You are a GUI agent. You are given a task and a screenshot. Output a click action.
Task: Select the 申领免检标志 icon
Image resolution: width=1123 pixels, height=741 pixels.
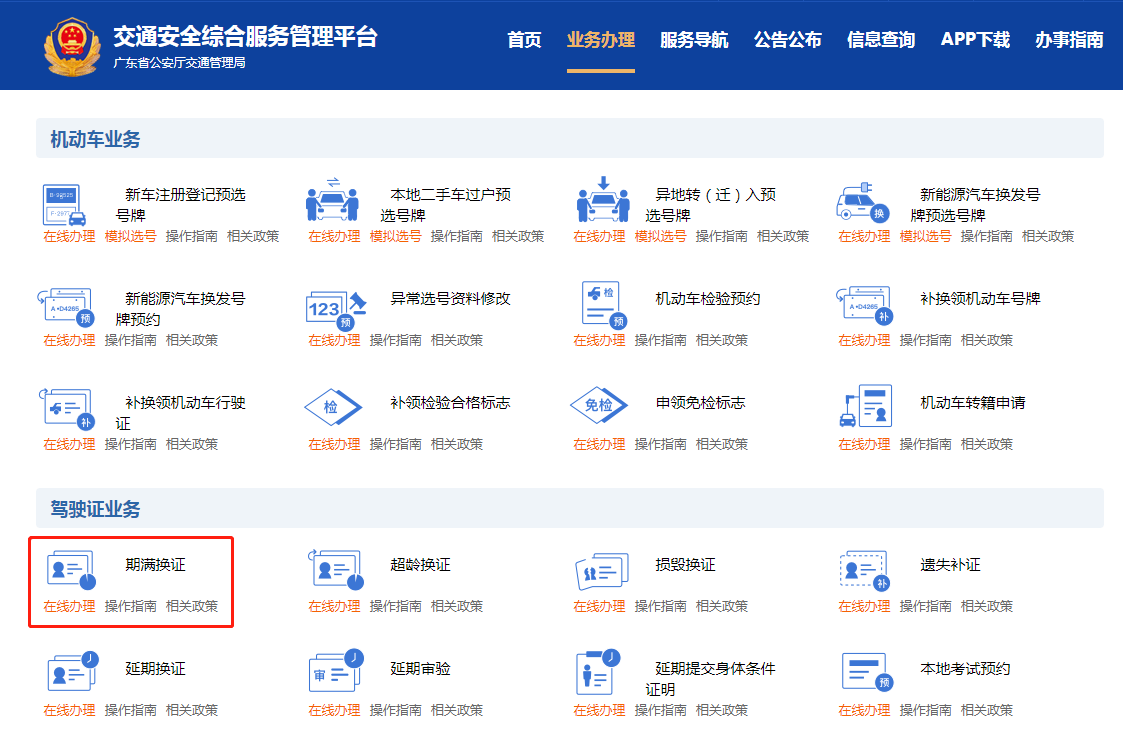[598, 407]
